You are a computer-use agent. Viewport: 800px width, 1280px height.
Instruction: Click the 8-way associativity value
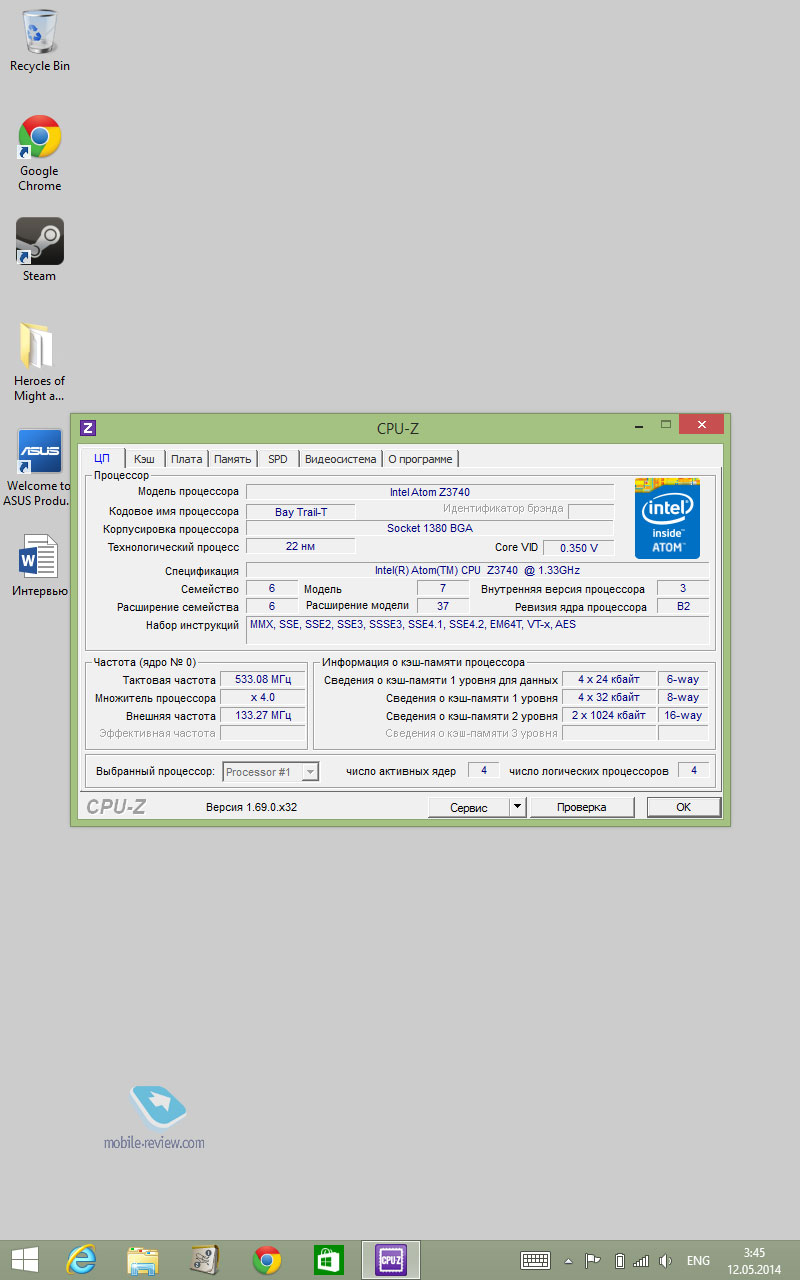pos(683,698)
